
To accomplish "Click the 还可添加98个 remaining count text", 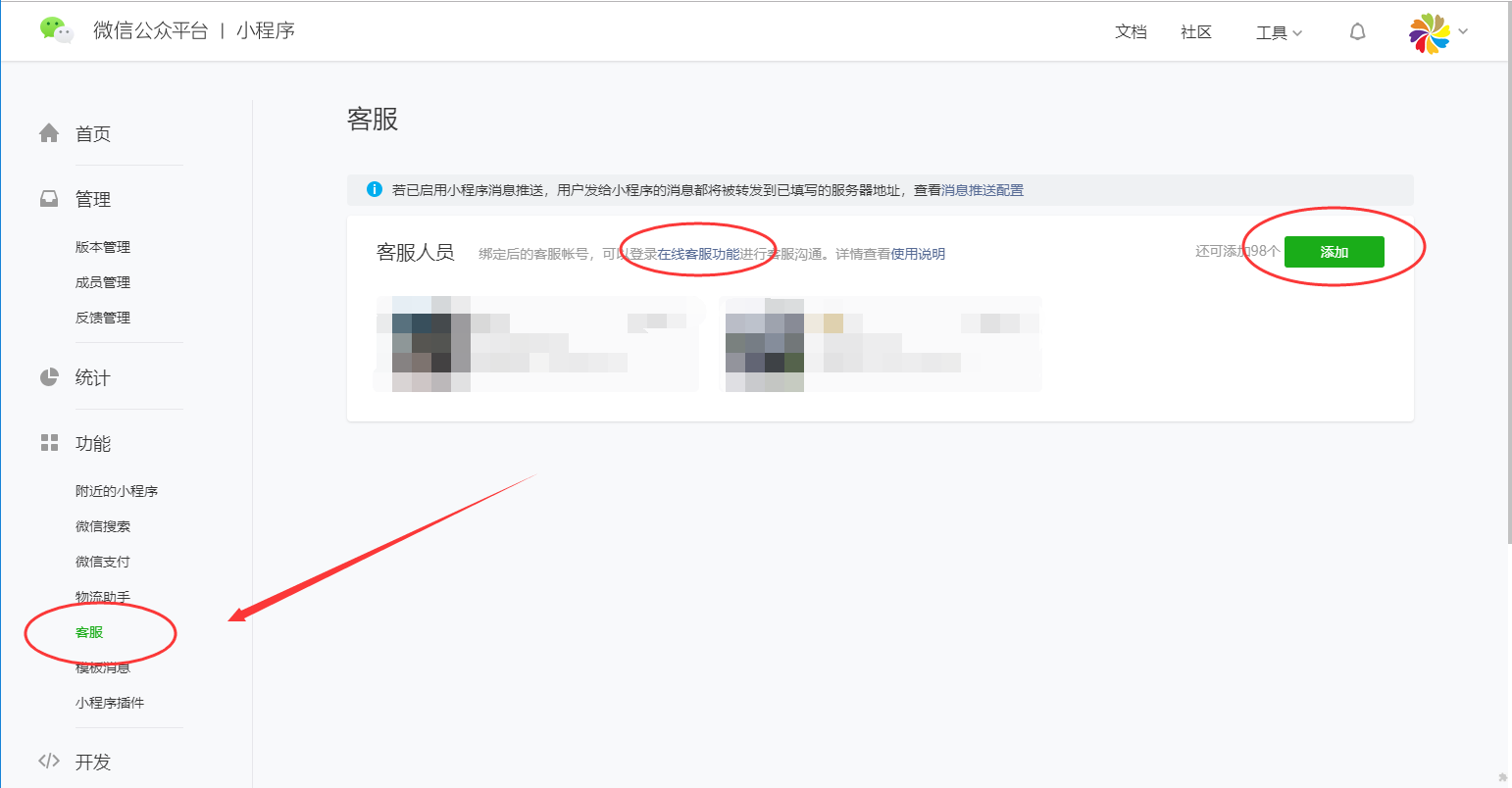I will coord(1237,252).
